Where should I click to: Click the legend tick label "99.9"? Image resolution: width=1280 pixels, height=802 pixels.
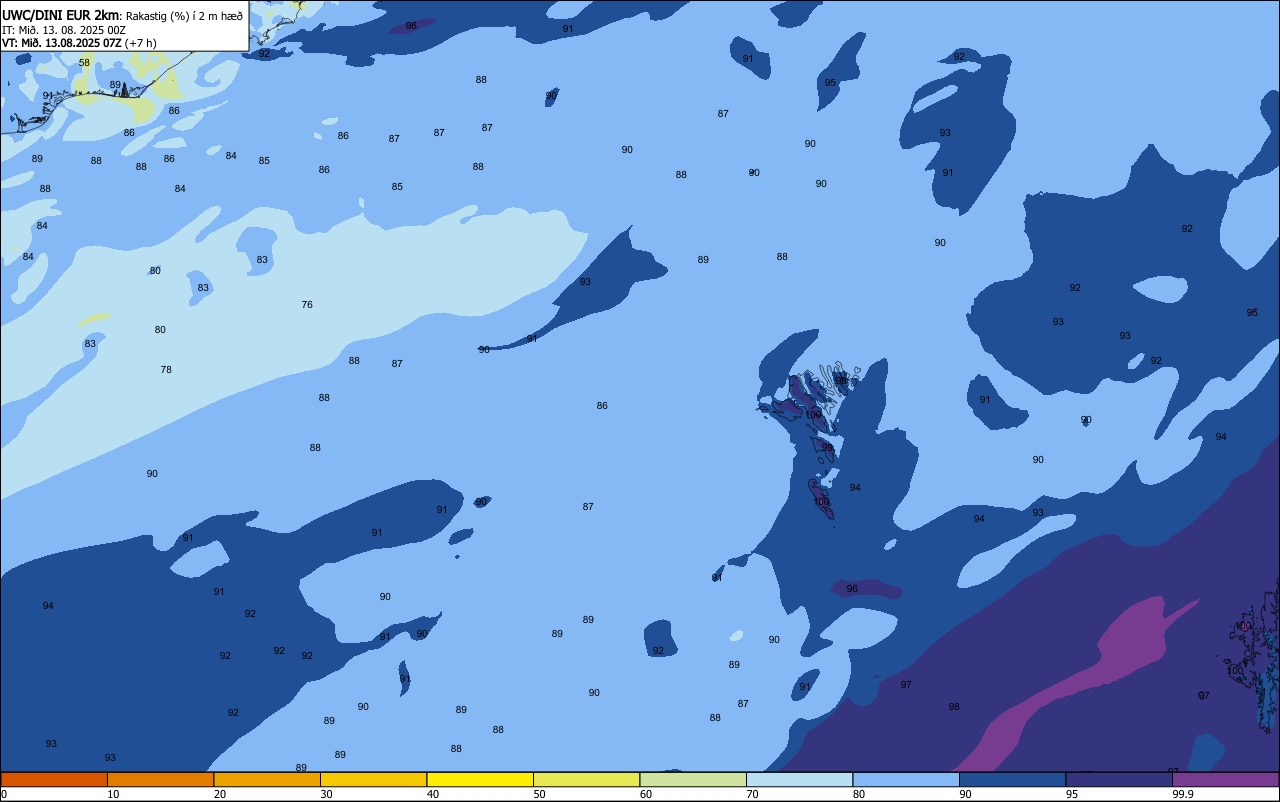tap(1184, 794)
